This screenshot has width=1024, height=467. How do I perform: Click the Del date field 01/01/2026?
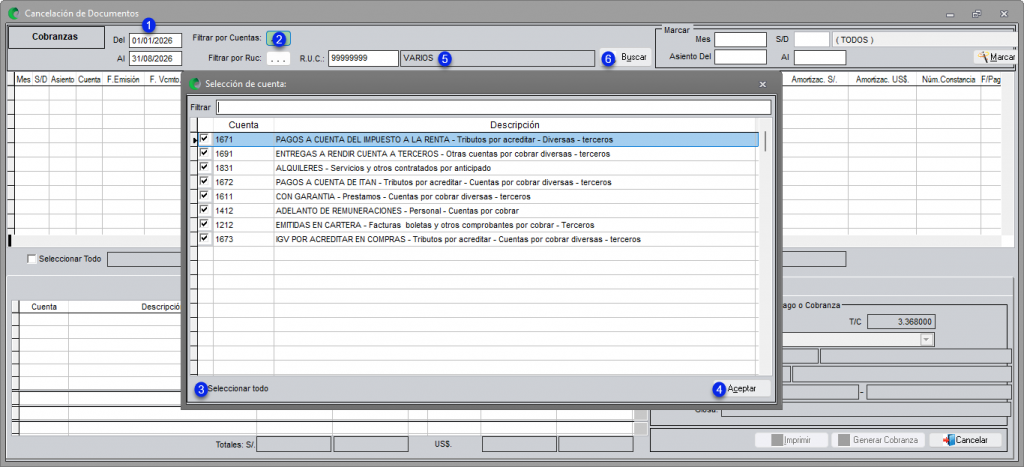click(155, 40)
